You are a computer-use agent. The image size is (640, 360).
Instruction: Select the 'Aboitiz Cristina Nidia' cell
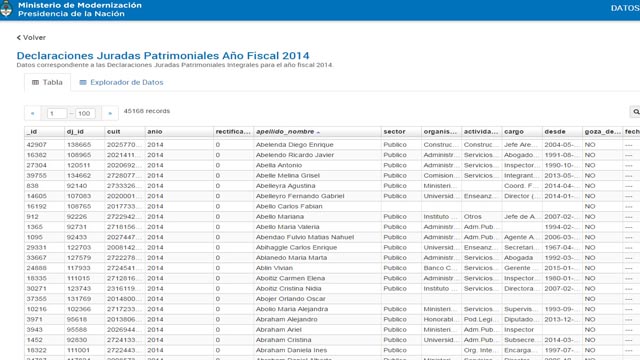318,289
